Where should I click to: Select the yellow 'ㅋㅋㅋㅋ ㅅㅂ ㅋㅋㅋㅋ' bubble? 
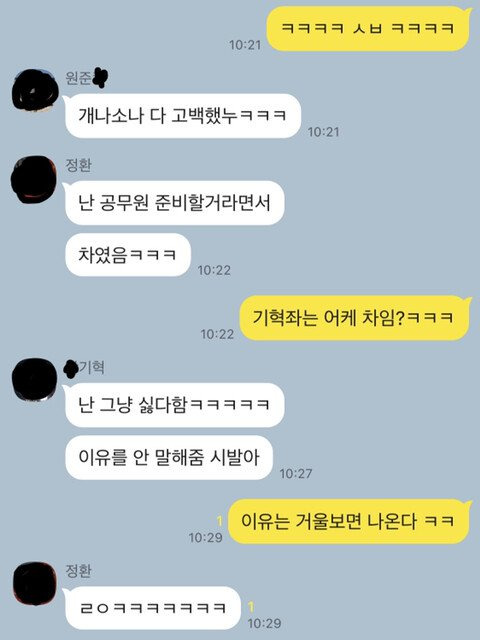tap(368, 29)
